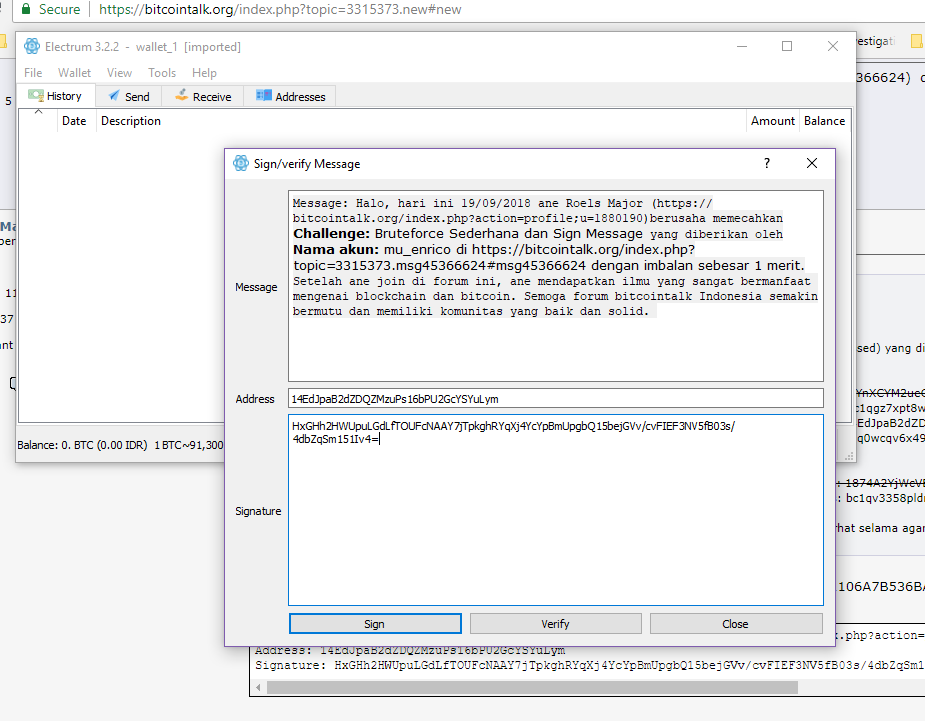Click the "Sign/verify Message" dialog title
925x721 pixels.
point(307,164)
